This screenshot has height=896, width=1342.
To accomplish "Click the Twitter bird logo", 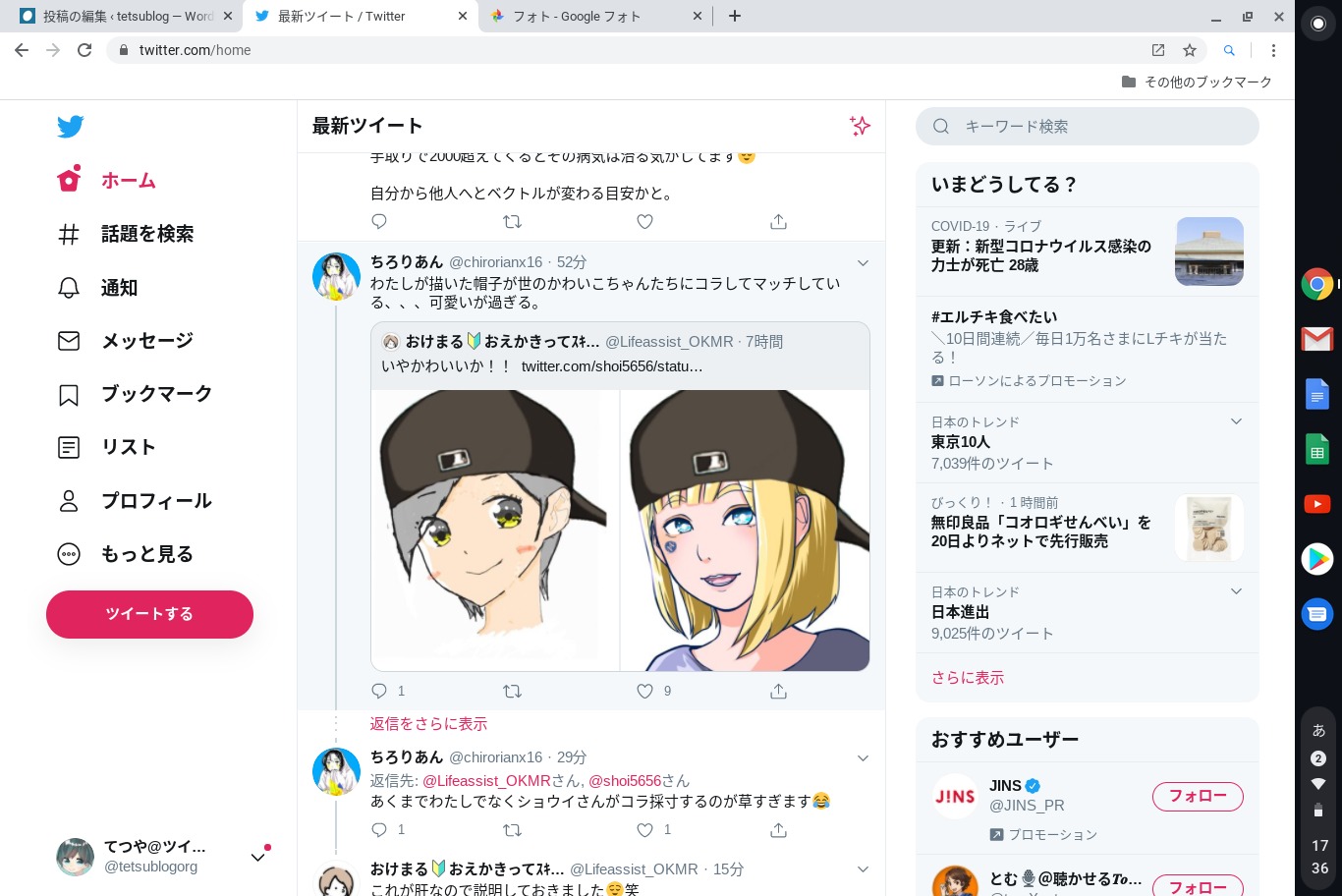I will pyautogui.click(x=70, y=126).
